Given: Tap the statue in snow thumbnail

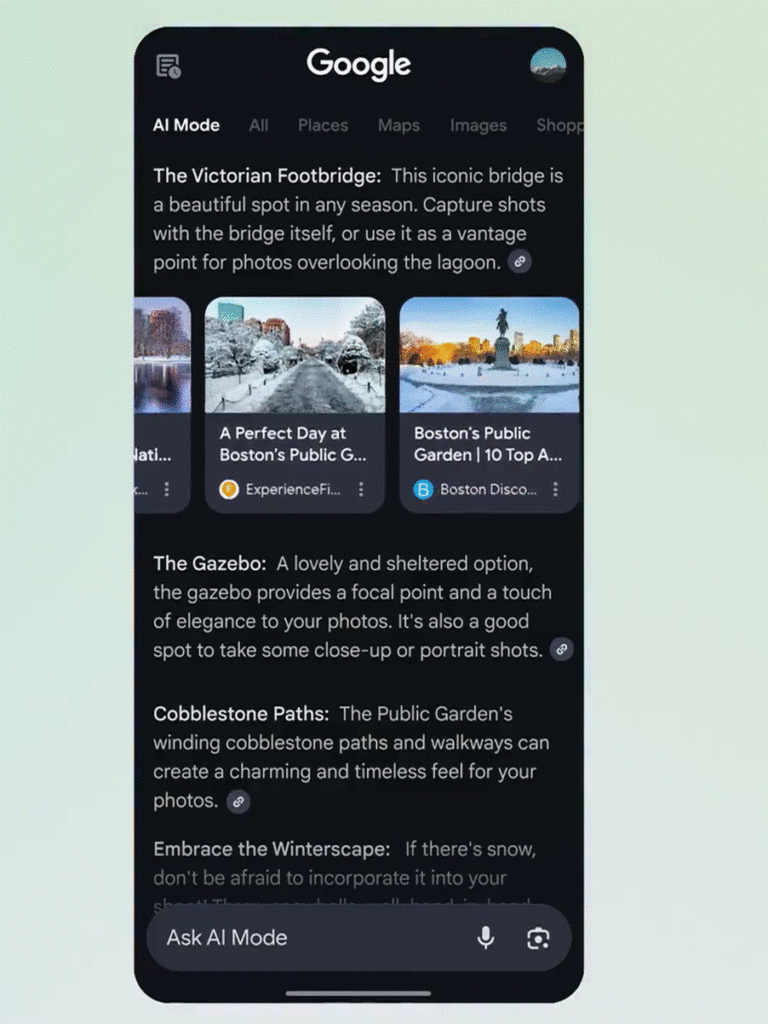Looking at the screenshot, I should click(489, 355).
